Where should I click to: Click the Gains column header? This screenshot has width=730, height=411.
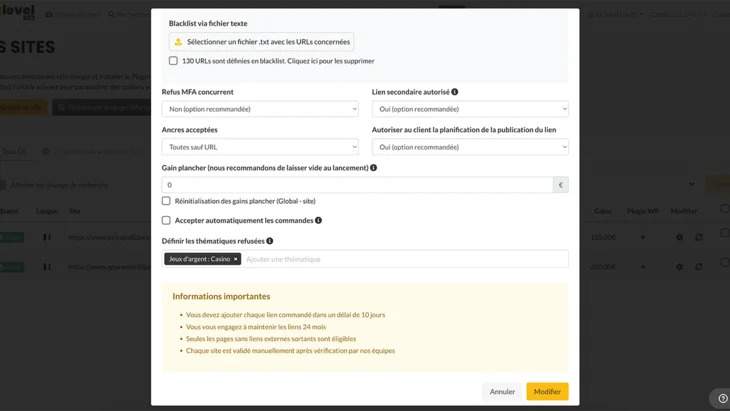click(x=603, y=211)
